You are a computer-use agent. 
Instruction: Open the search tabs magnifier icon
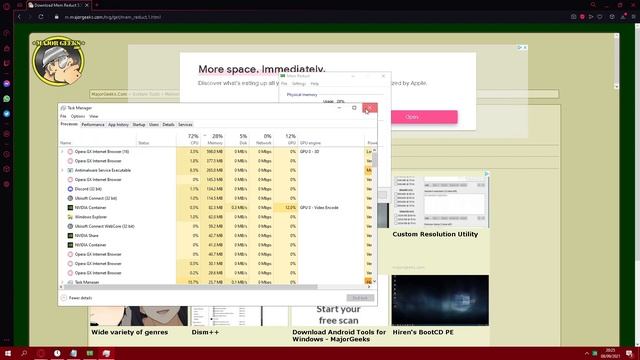593,5
